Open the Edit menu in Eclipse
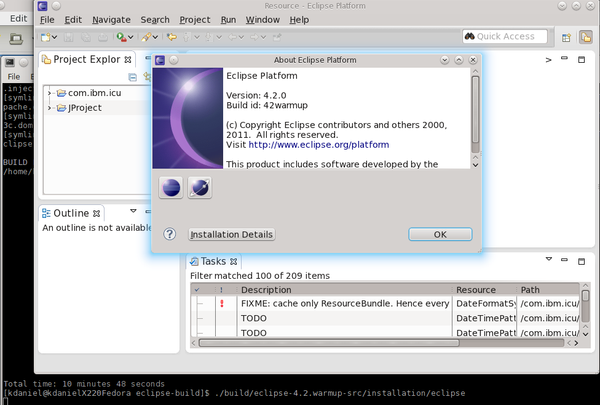Viewport: 600px width, 405px height. point(73,20)
